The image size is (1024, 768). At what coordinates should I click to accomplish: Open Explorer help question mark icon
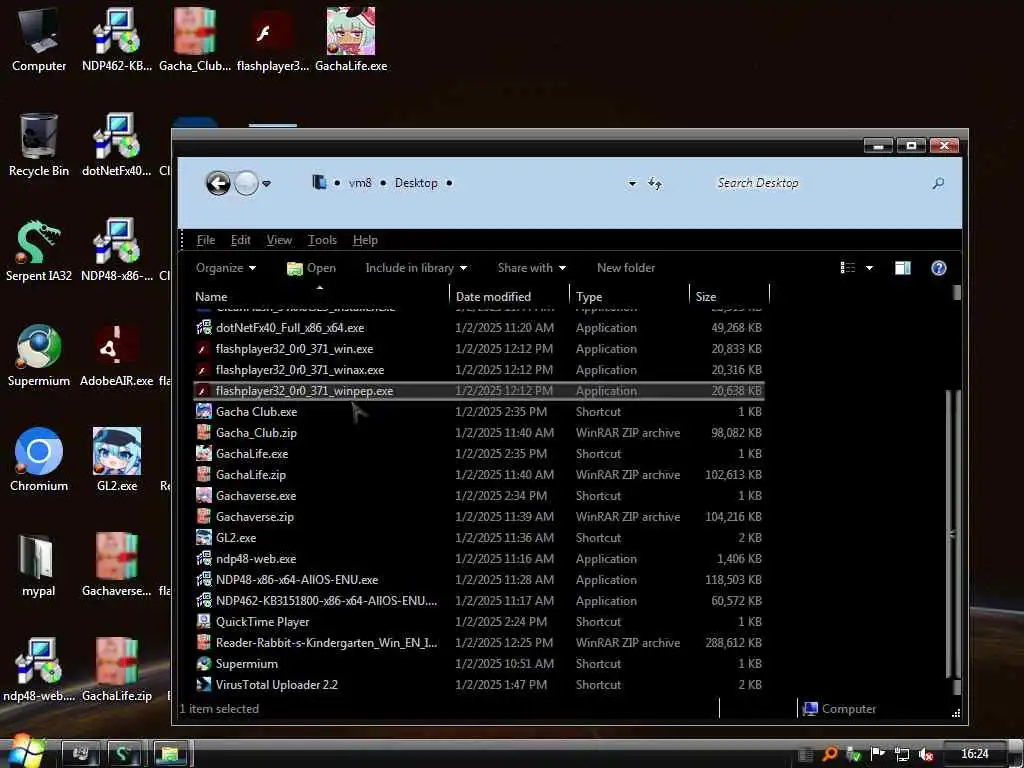coord(938,268)
